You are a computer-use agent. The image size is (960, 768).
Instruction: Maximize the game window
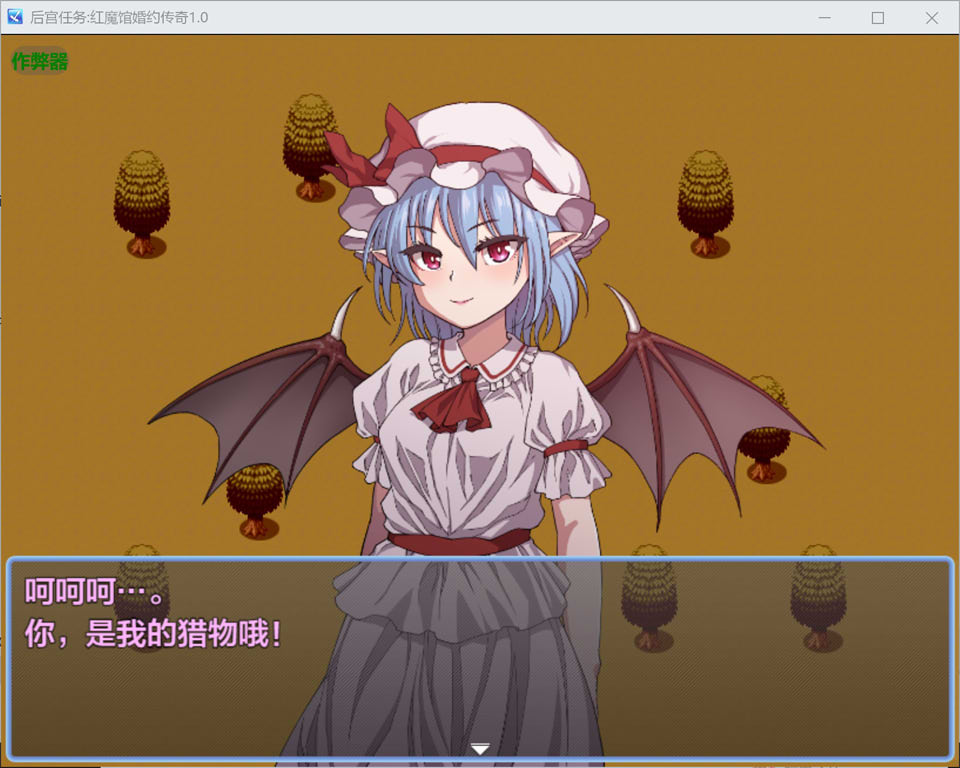click(878, 18)
